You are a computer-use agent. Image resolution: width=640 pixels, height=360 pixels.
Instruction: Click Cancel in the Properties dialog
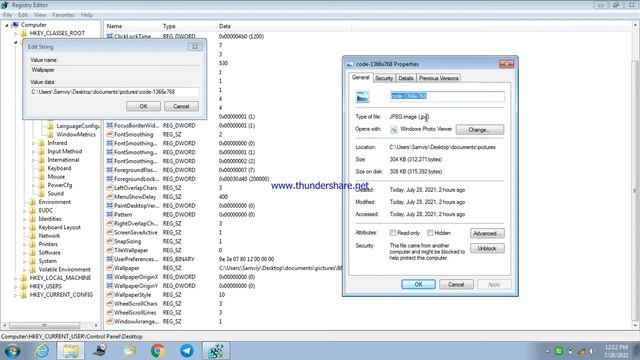pos(456,284)
